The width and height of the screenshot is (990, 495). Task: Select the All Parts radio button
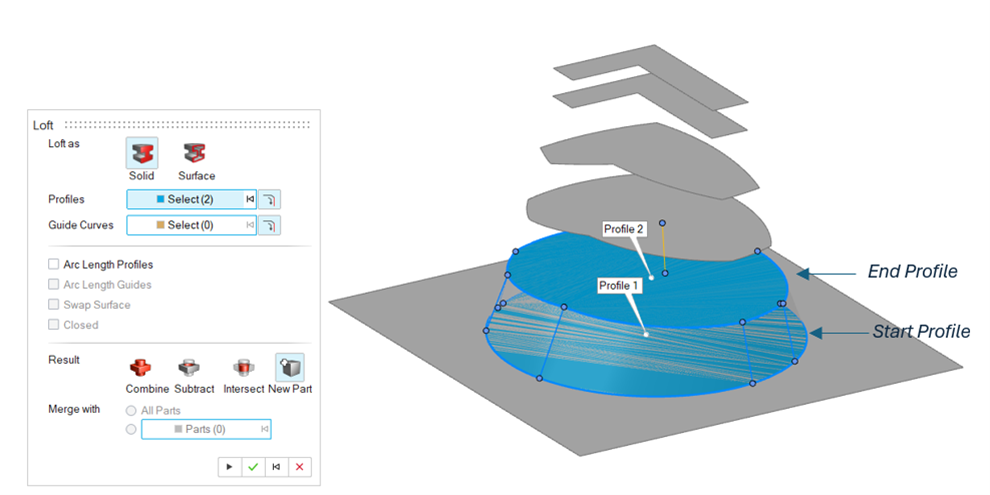click(131, 411)
